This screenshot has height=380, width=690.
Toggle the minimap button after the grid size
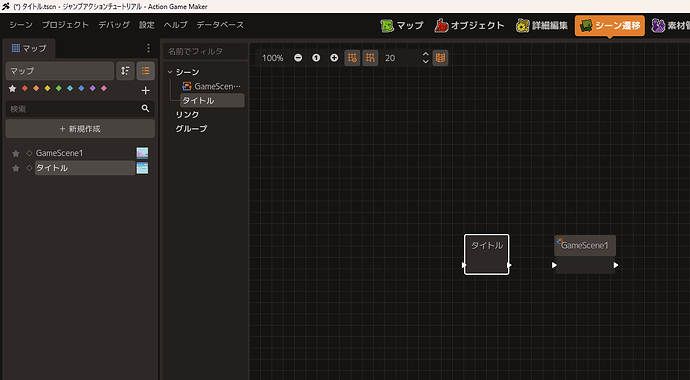pyautogui.click(x=440, y=58)
